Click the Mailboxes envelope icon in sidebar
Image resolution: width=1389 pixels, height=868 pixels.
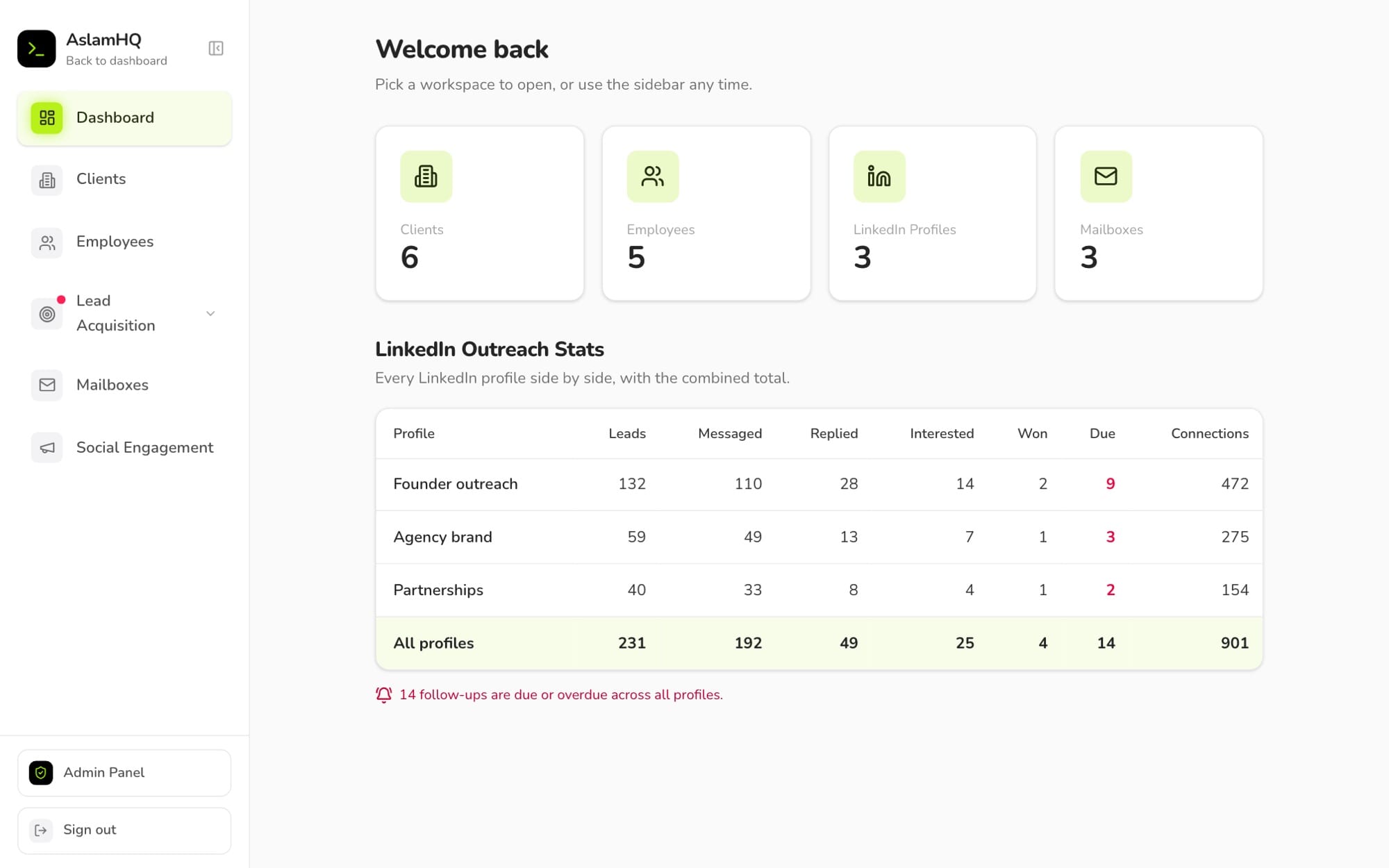47,385
